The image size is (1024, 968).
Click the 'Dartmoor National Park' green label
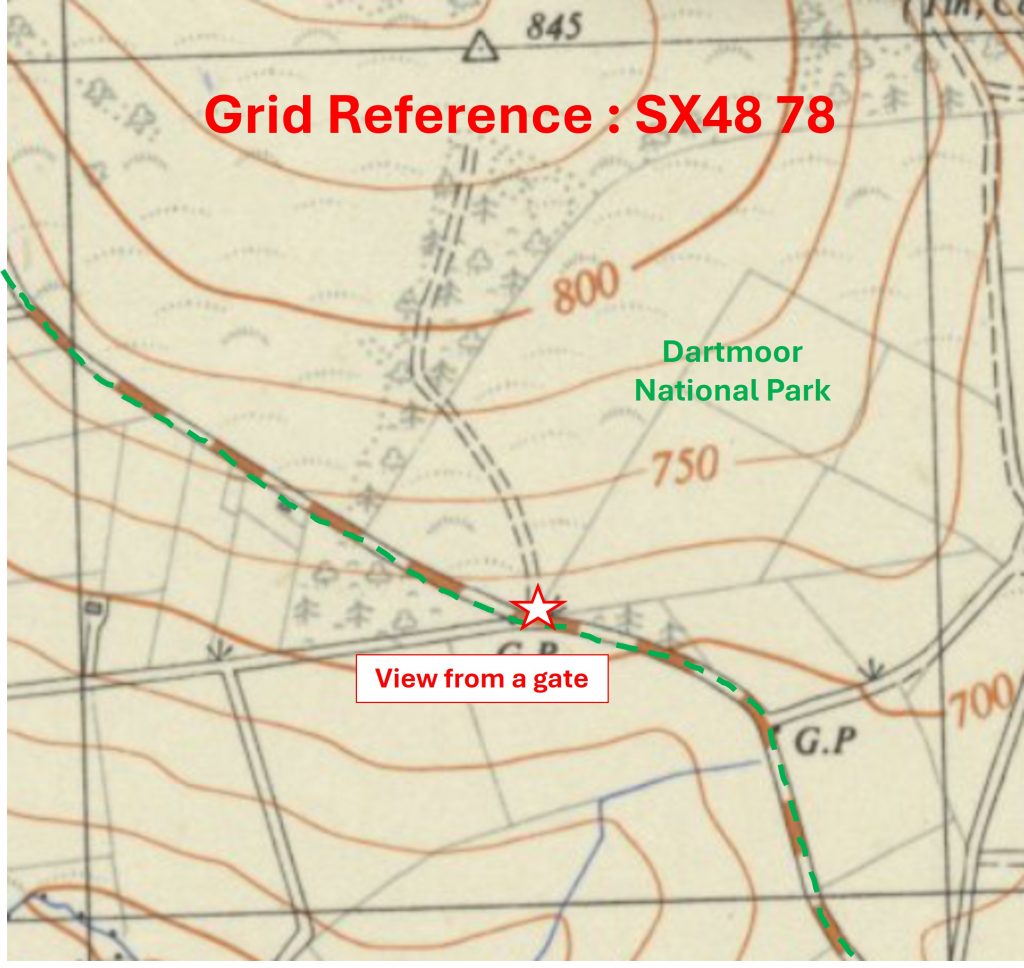732,371
